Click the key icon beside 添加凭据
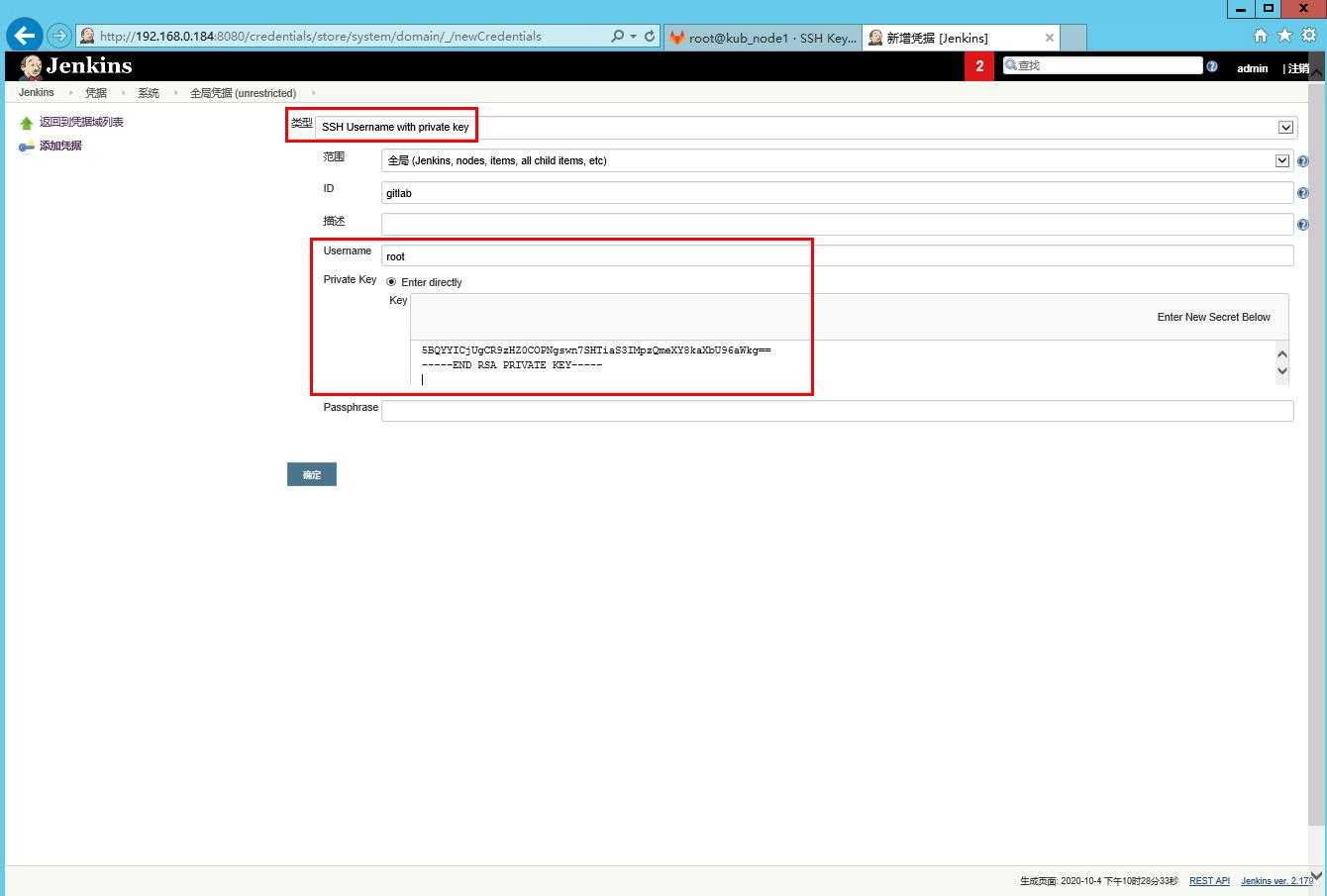 27,147
